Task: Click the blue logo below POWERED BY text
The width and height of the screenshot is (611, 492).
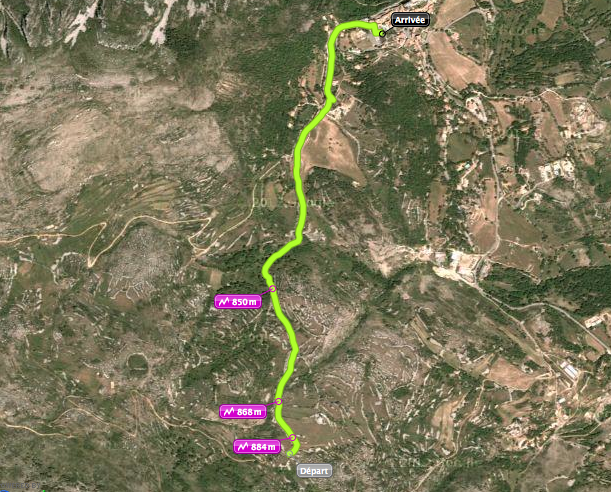Action: coord(4,490)
